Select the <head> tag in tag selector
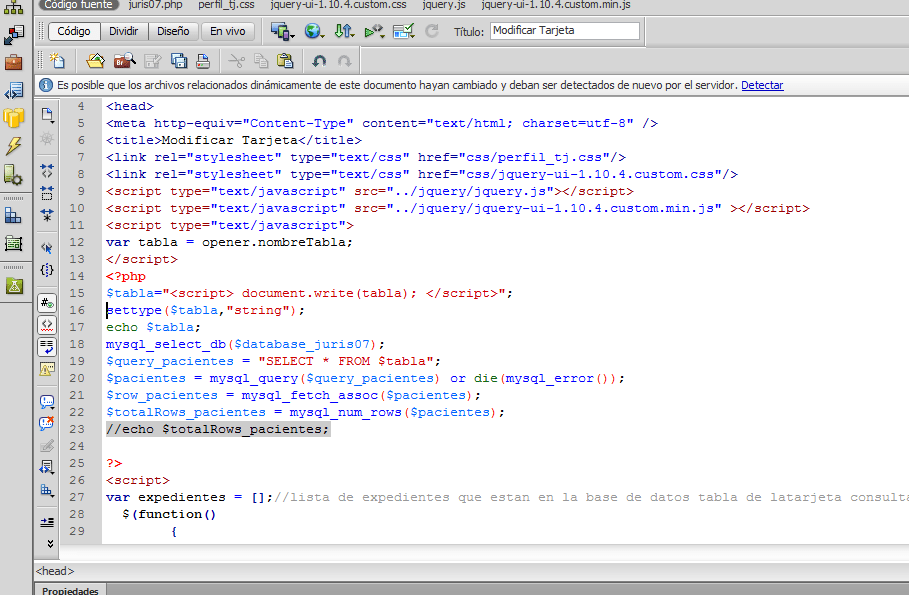This screenshot has height=595, width=909. (55, 571)
